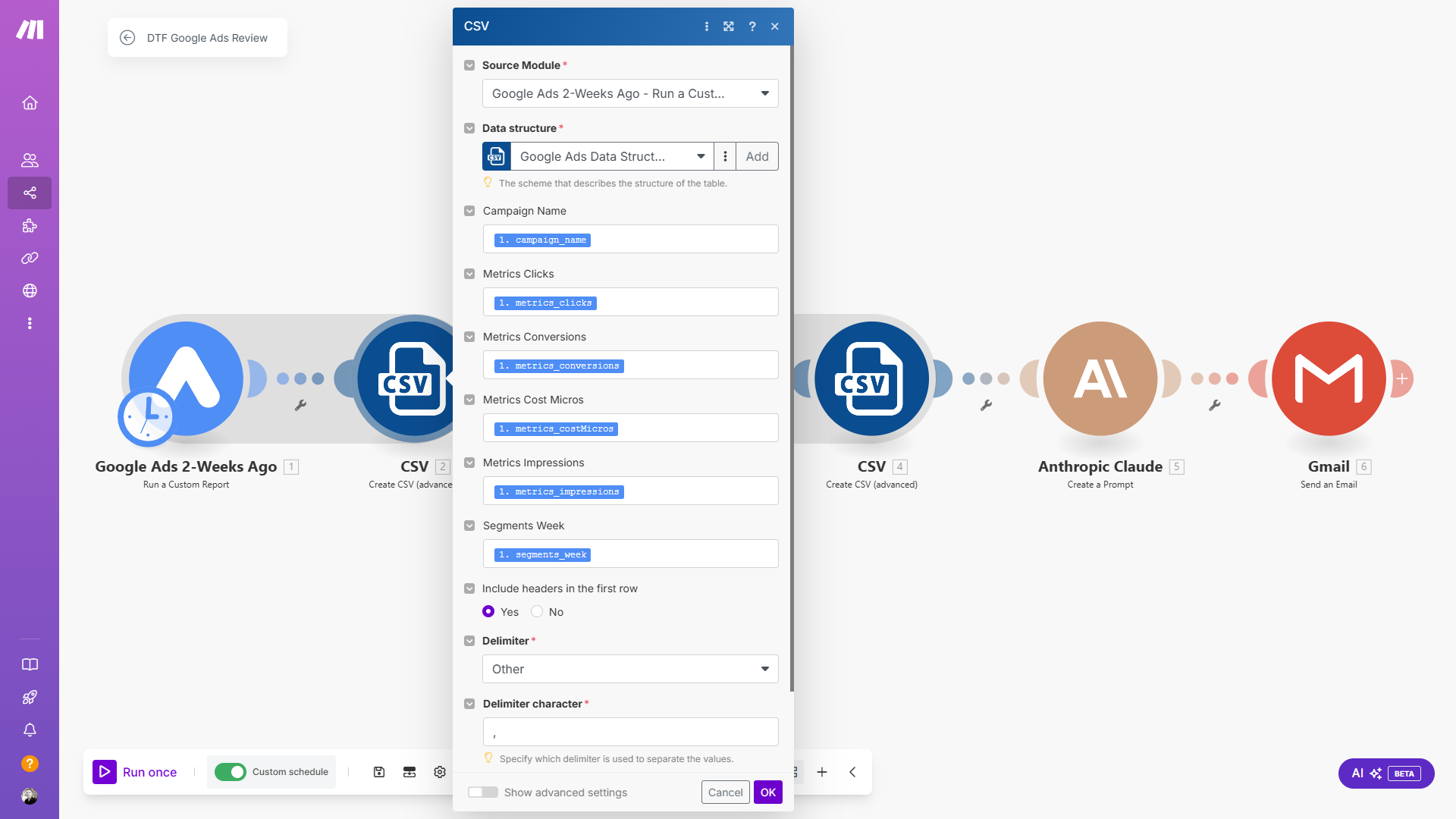This screenshot has width=1456, height=819.
Task: Toggle Metrics Cost Micros map checkbox
Action: 469,400
